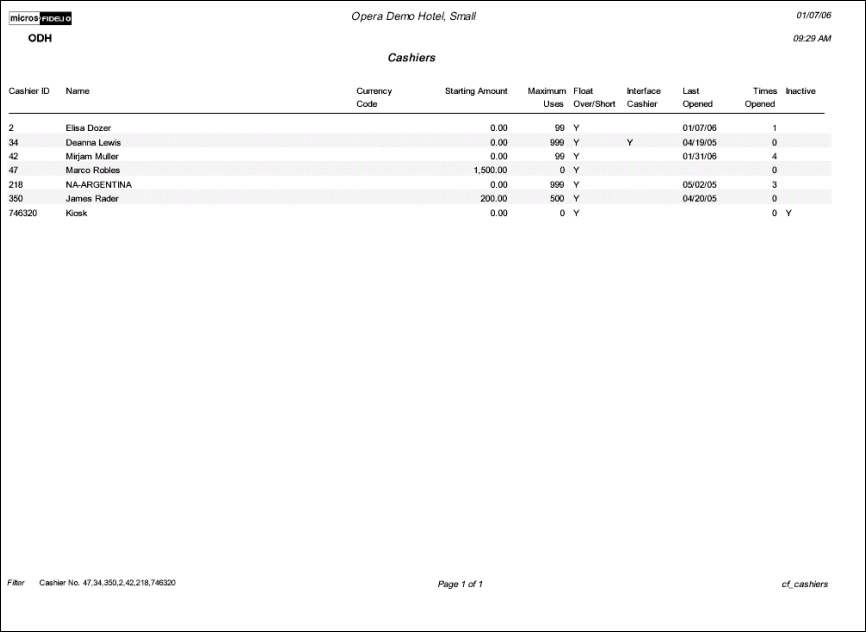Click the cf_cashiers report name in footer
The width and height of the screenshot is (866, 632).
804,584
